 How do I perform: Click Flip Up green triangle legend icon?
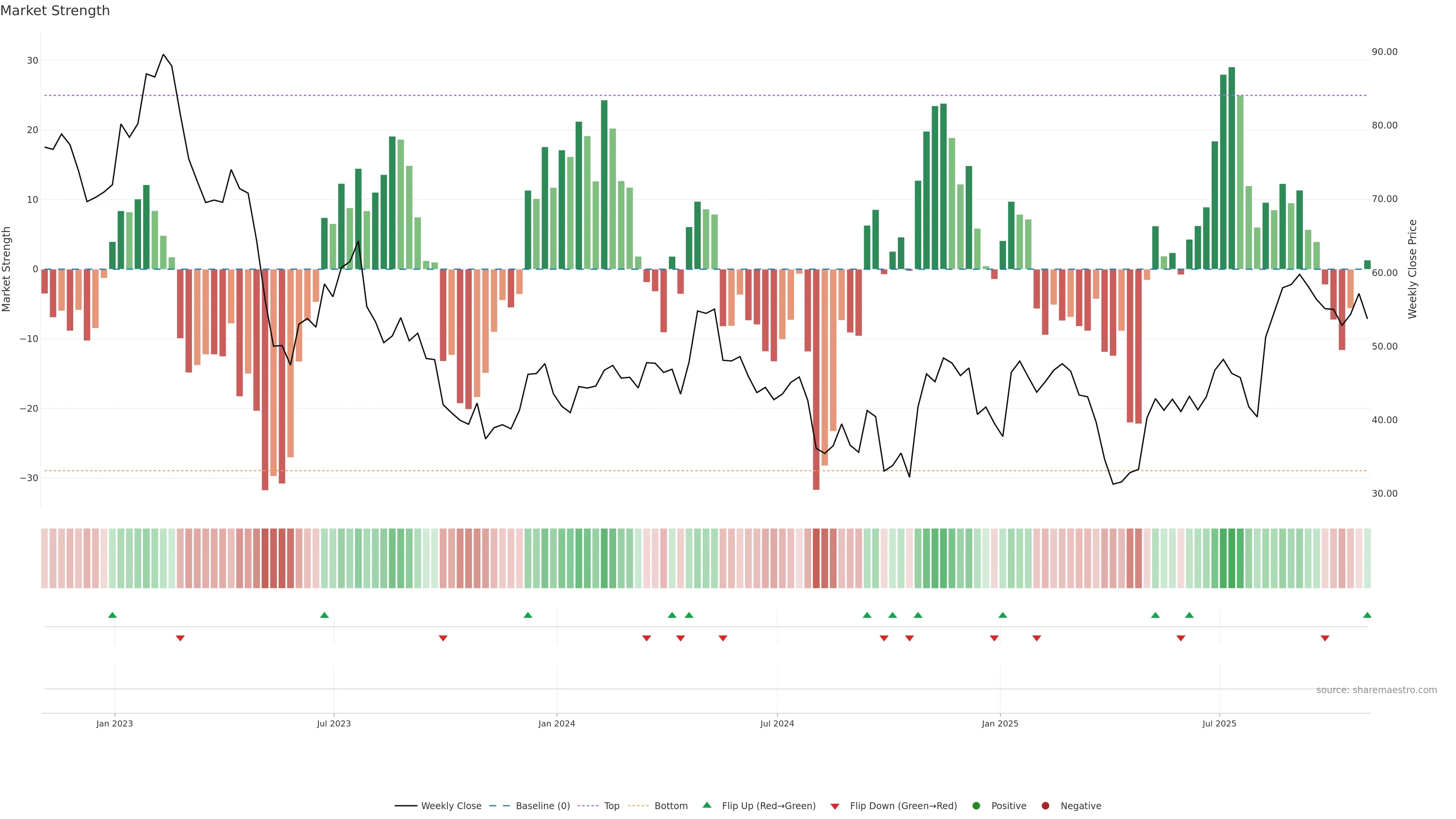706,805
